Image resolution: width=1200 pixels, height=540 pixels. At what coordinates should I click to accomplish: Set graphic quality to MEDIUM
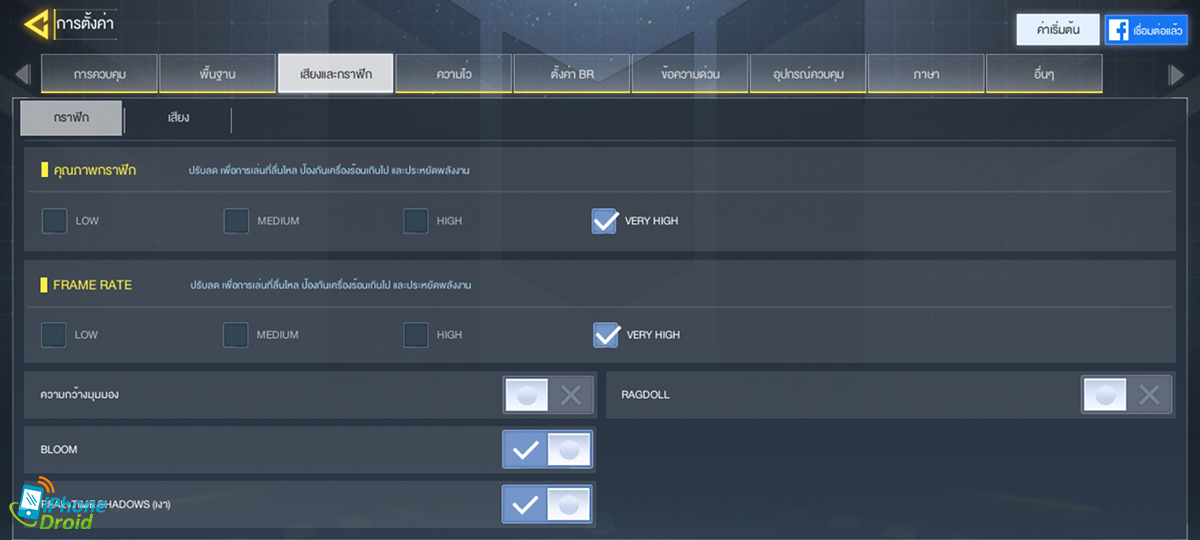point(236,221)
